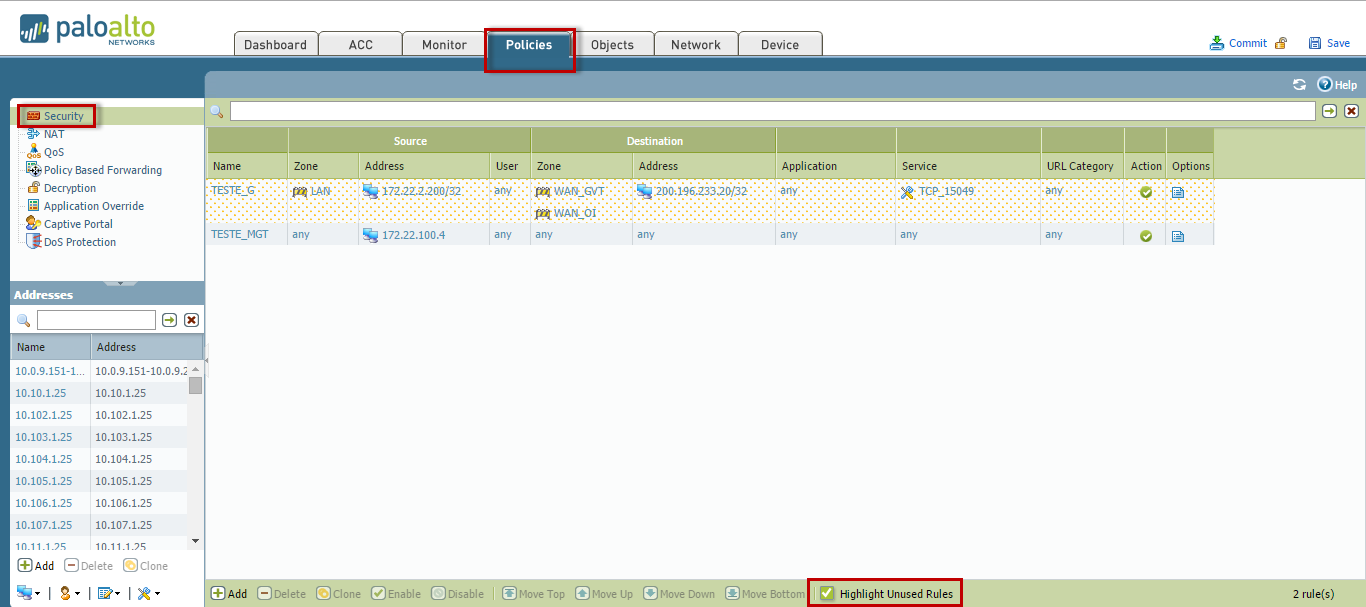This screenshot has height=607, width=1366.
Task: Open the user object dropdown at bottom-left
Action: coord(68,593)
